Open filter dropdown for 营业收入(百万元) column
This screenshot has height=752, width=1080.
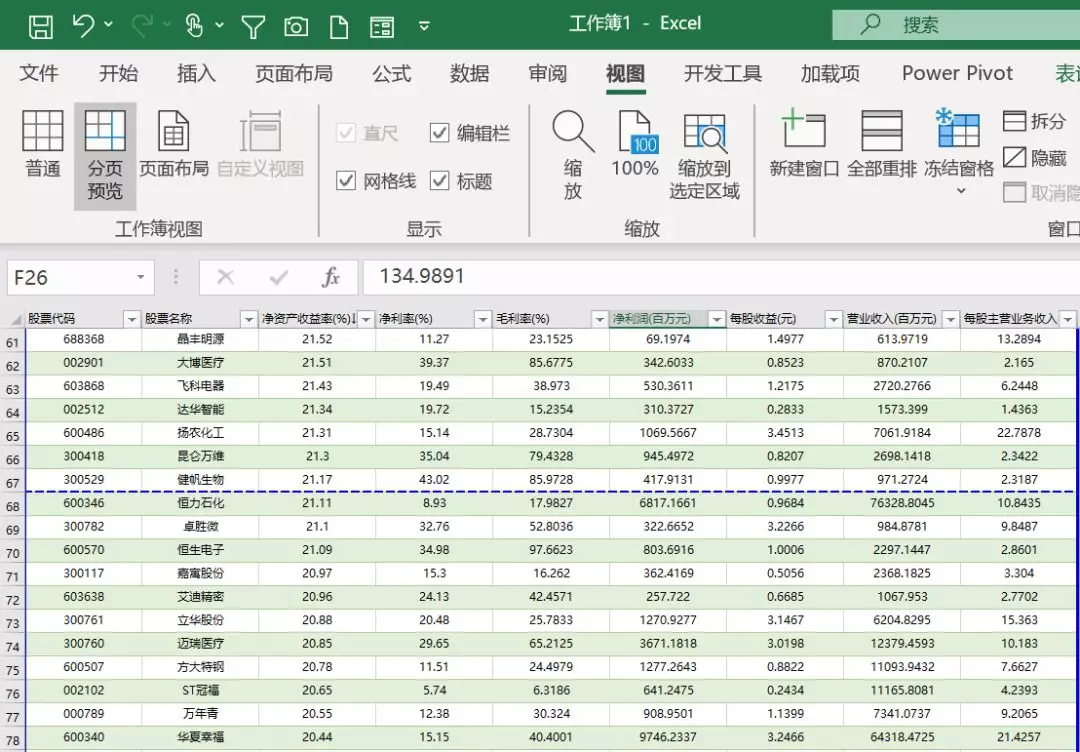point(951,319)
